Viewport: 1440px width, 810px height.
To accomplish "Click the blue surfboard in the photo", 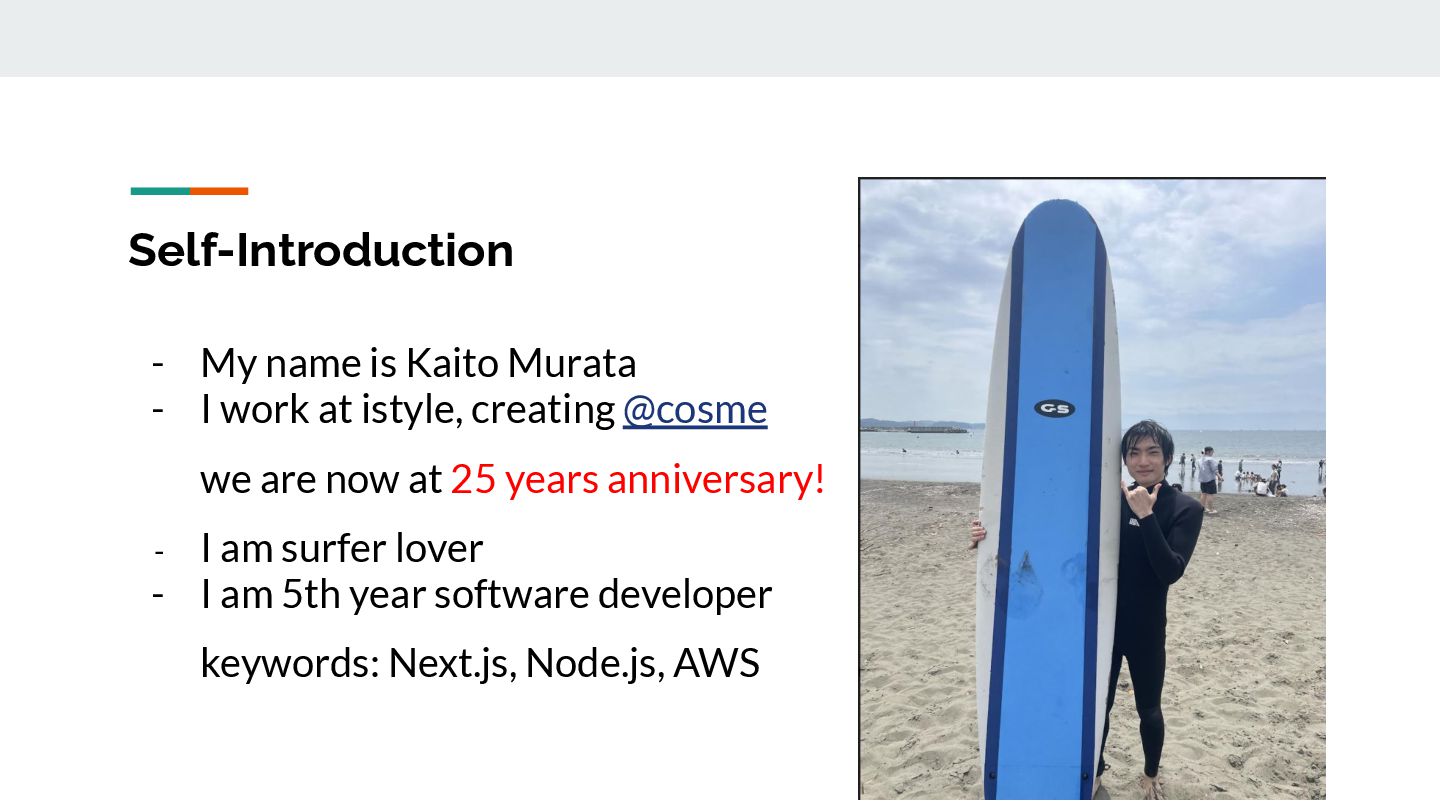I will [x=1048, y=500].
